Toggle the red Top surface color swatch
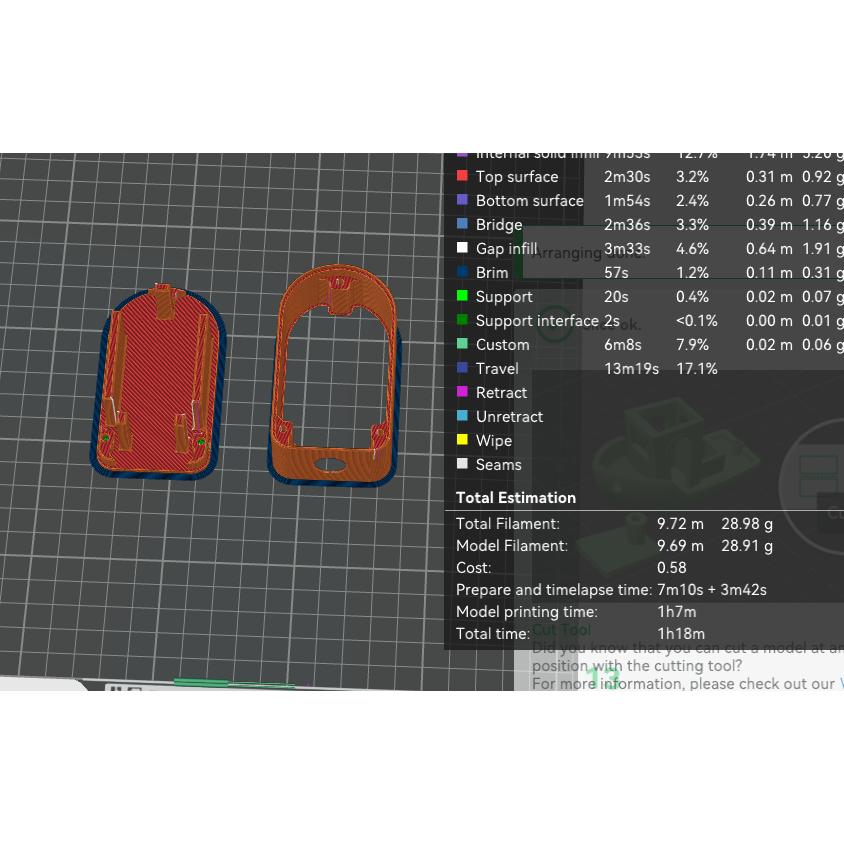 [x=462, y=175]
